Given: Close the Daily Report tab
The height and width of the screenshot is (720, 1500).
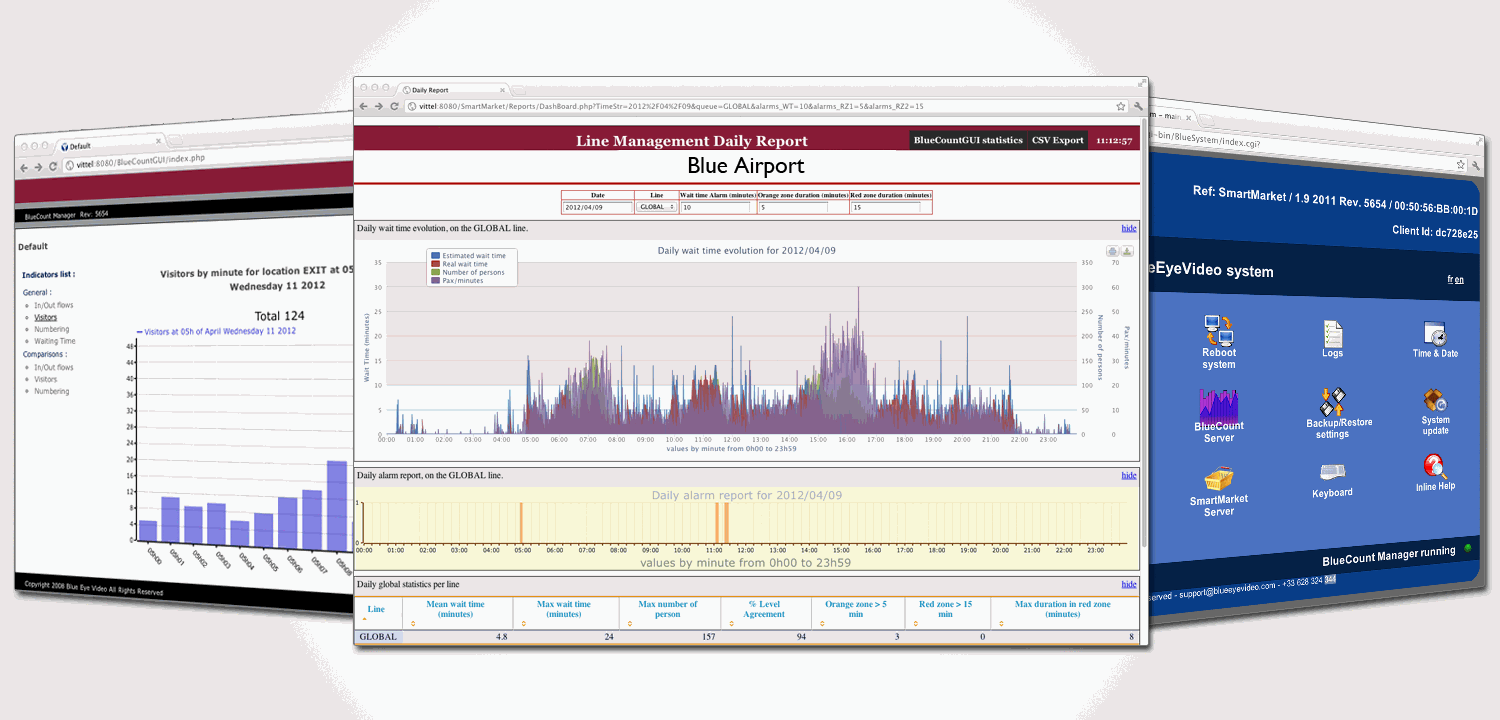Looking at the screenshot, I should click(502, 90).
